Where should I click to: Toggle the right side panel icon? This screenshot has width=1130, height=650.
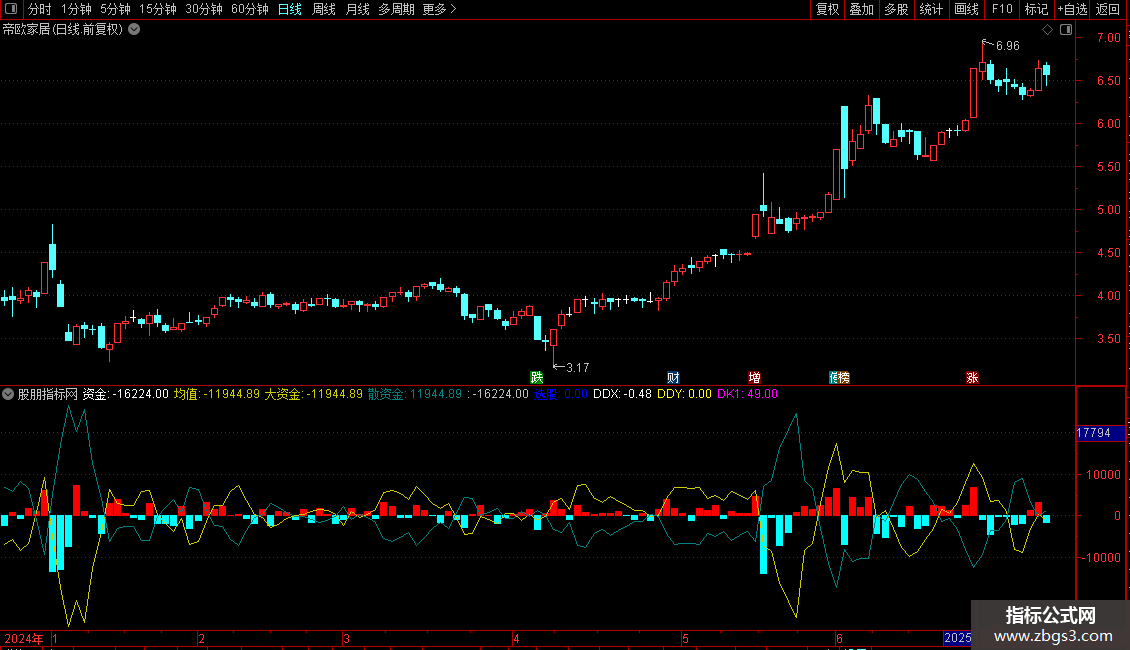(1066, 30)
